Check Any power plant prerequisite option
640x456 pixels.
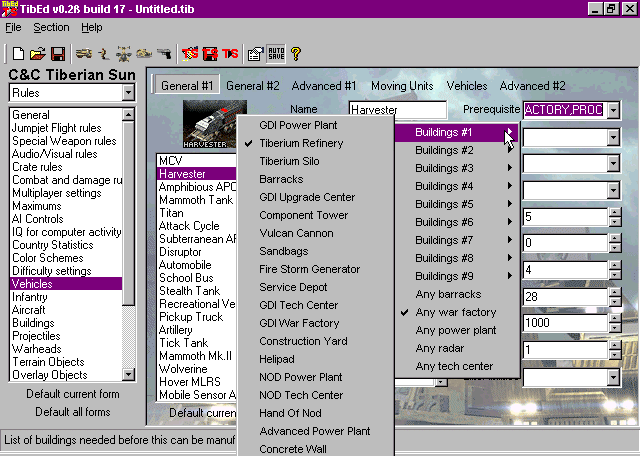(458, 330)
